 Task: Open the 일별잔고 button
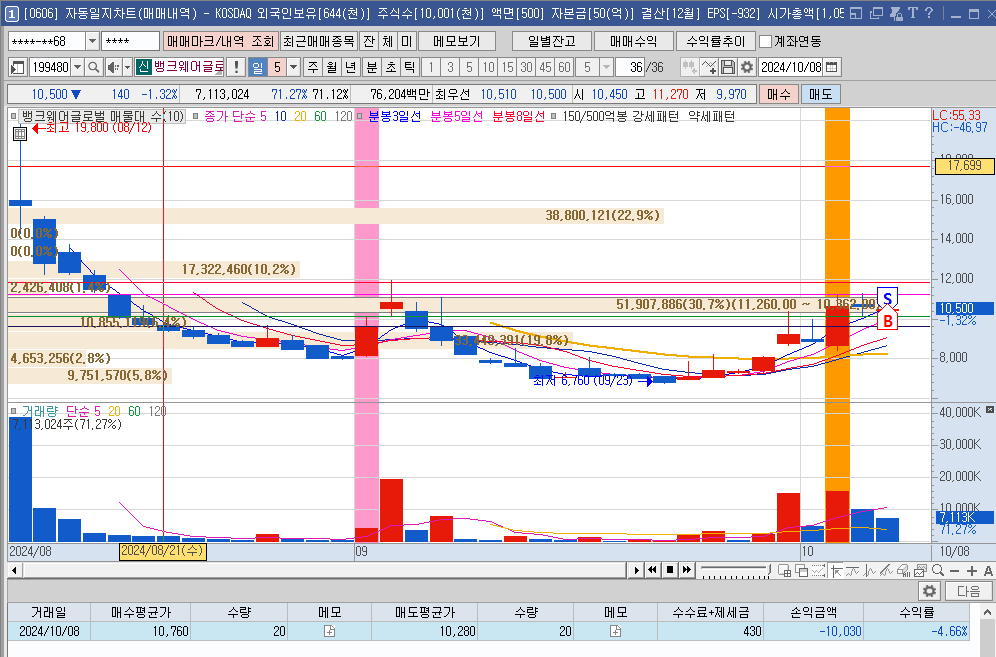(x=552, y=41)
